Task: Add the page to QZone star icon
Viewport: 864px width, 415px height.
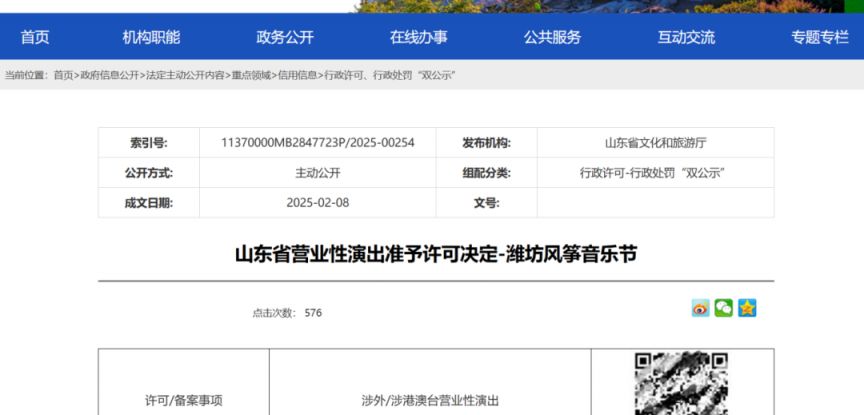Action: [747, 308]
